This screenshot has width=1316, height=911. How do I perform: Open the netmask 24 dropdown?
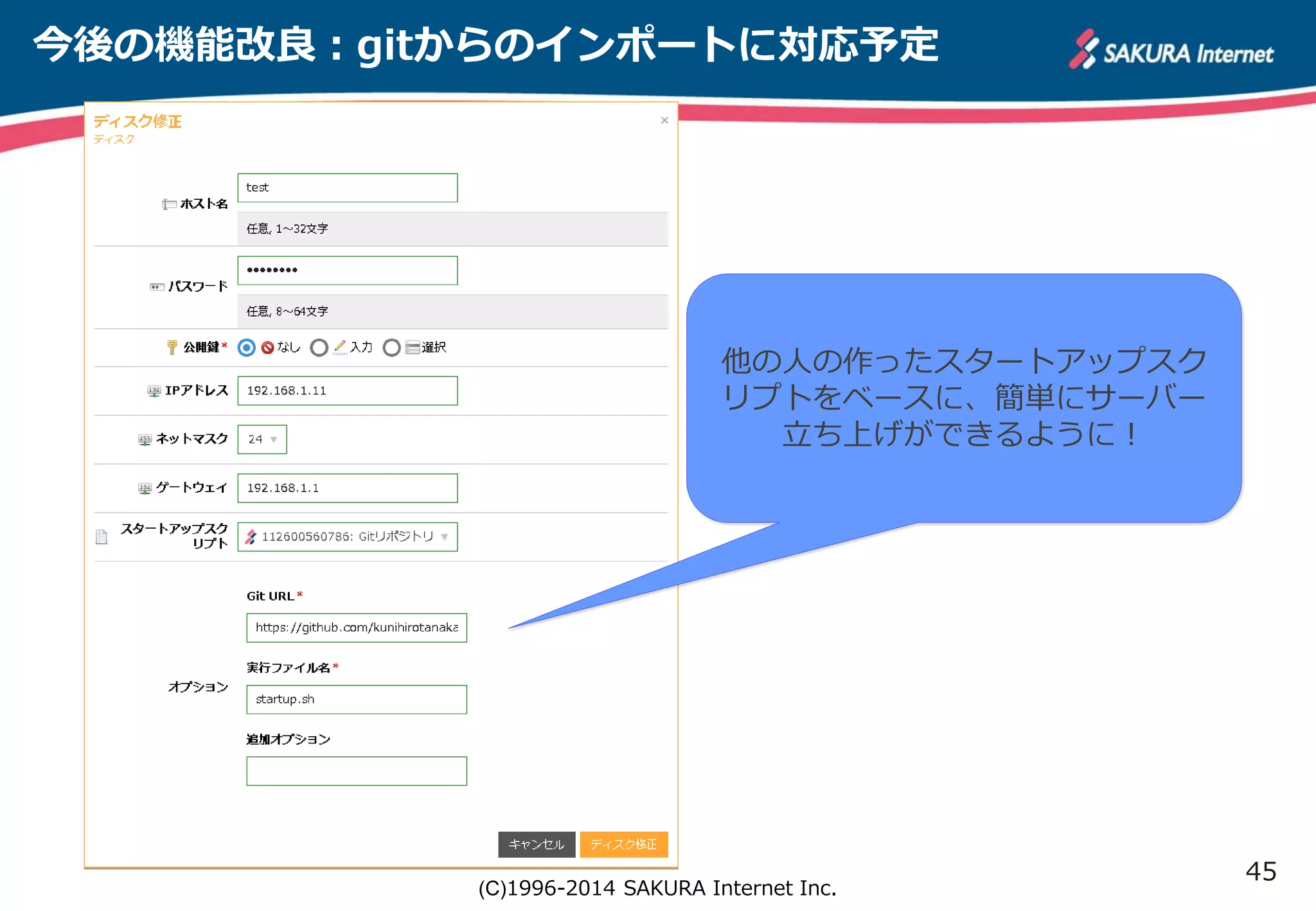[x=262, y=439]
